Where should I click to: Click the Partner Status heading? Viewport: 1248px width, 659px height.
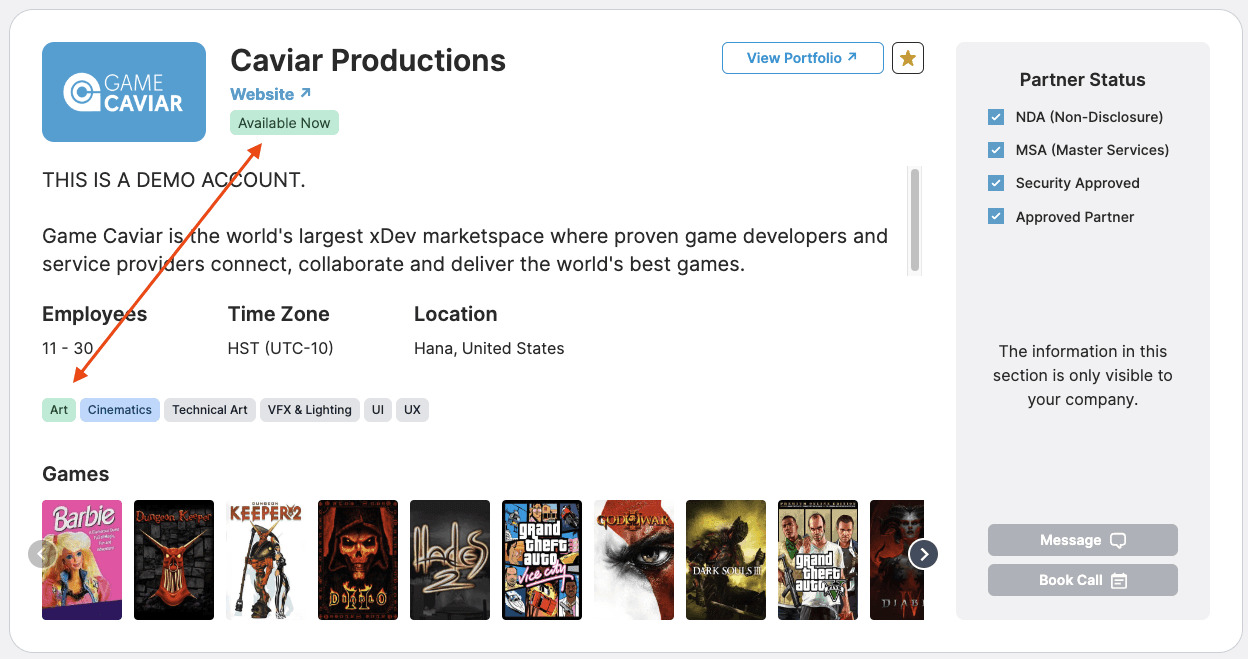(x=1083, y=80)
